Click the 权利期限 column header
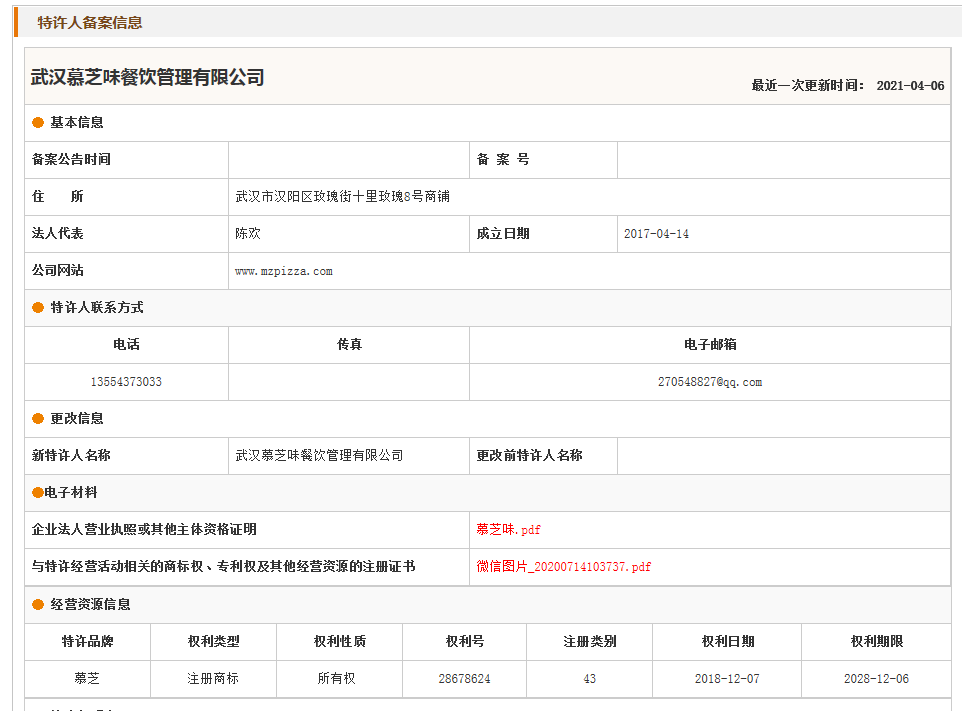The image size is (962, 711). pos(876,642)
